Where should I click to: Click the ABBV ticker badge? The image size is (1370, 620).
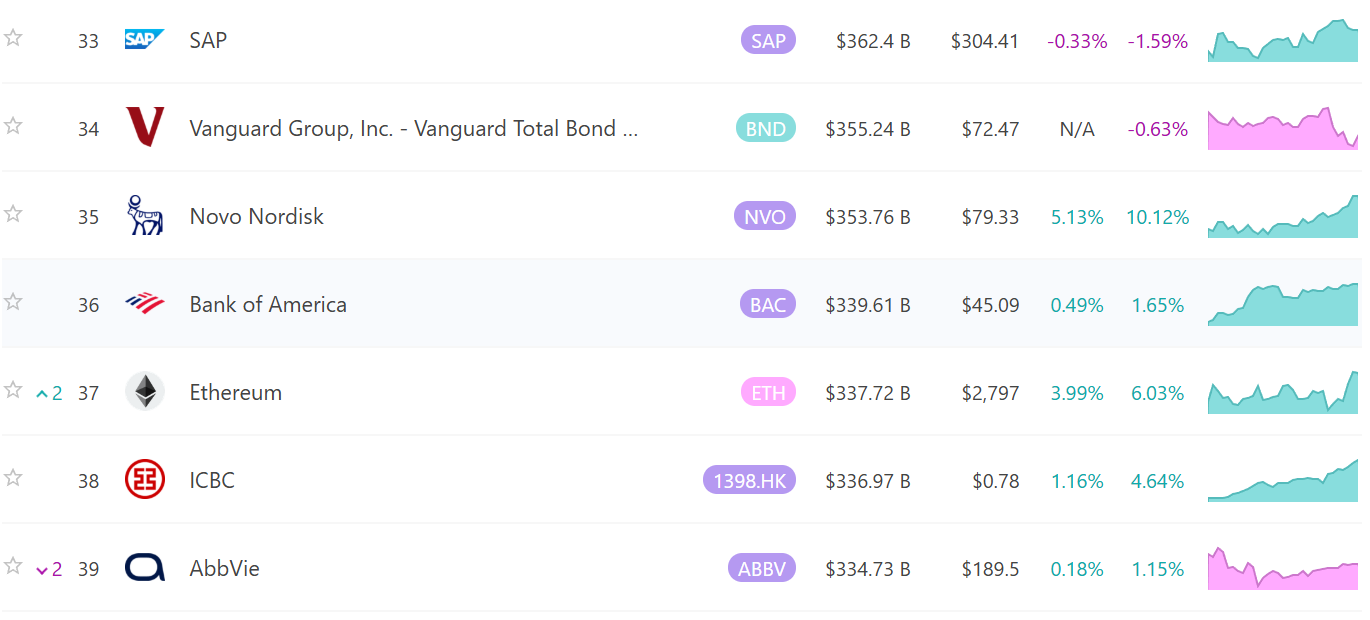pos(762,569)
